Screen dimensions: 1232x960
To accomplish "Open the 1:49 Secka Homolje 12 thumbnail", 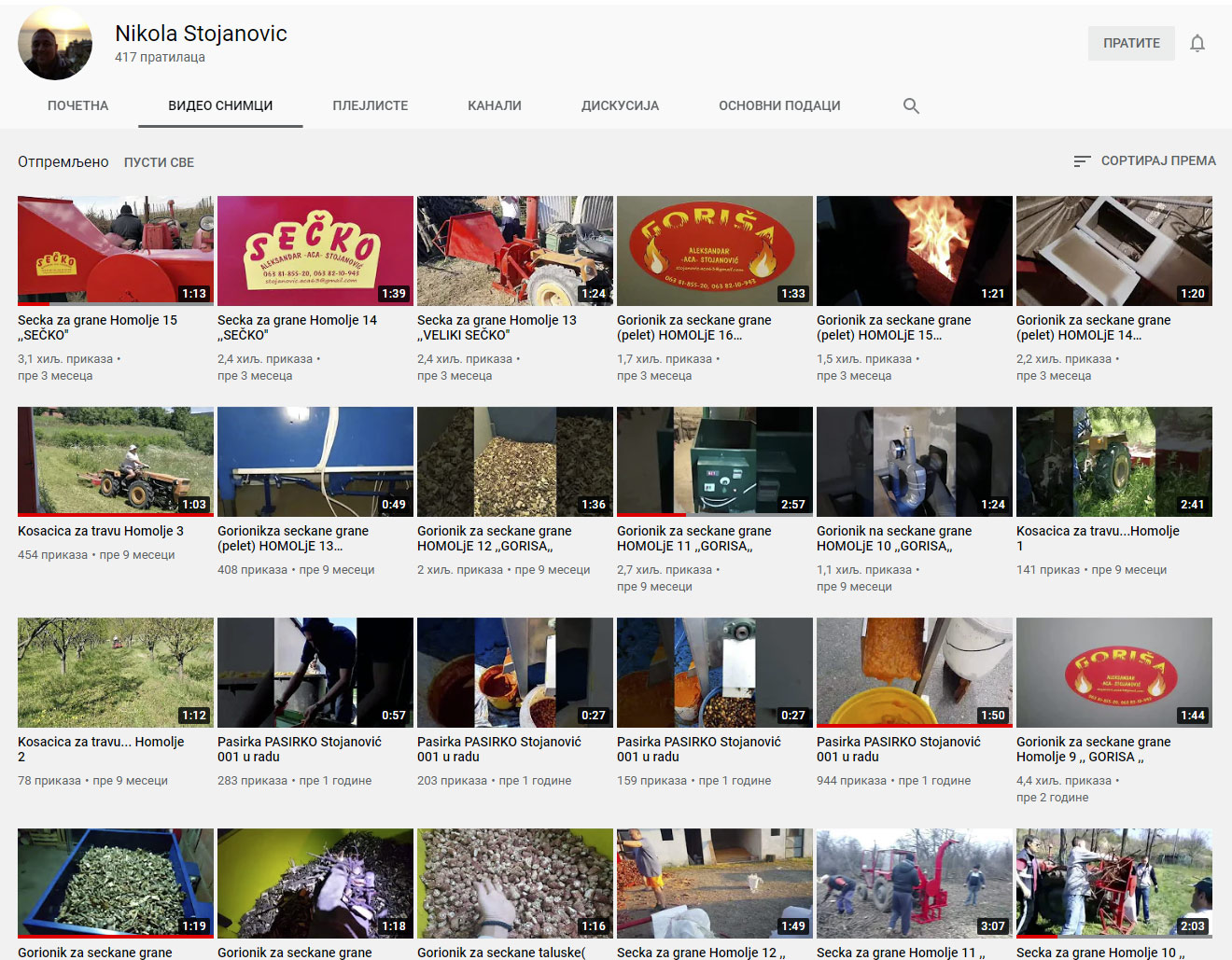I will [x=715, y=883].
